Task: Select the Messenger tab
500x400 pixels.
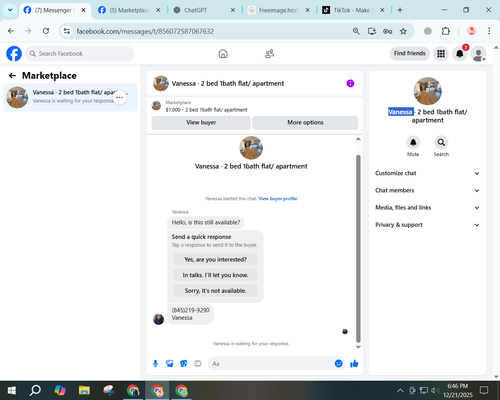Action: 54,10
